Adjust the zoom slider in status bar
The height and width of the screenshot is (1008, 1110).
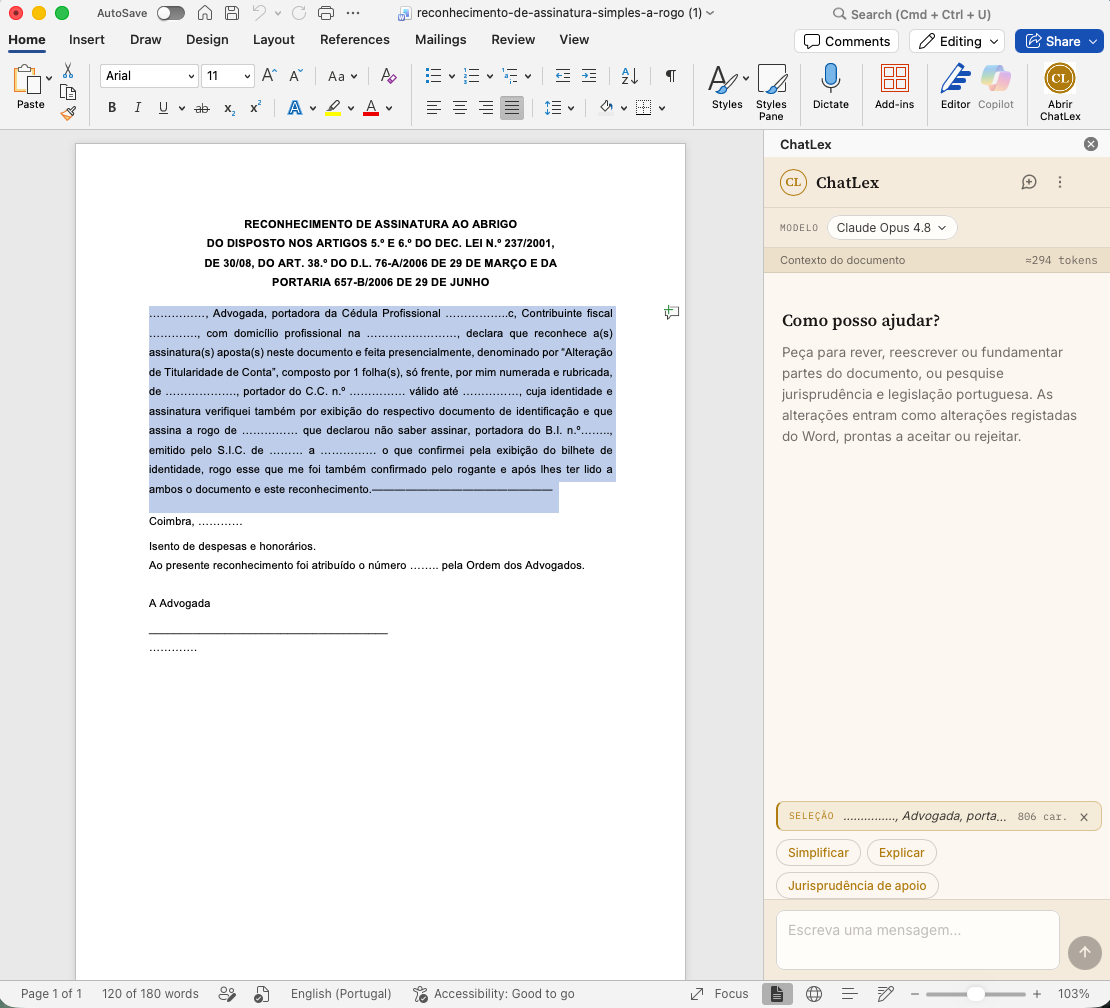(x=975, y=994)
